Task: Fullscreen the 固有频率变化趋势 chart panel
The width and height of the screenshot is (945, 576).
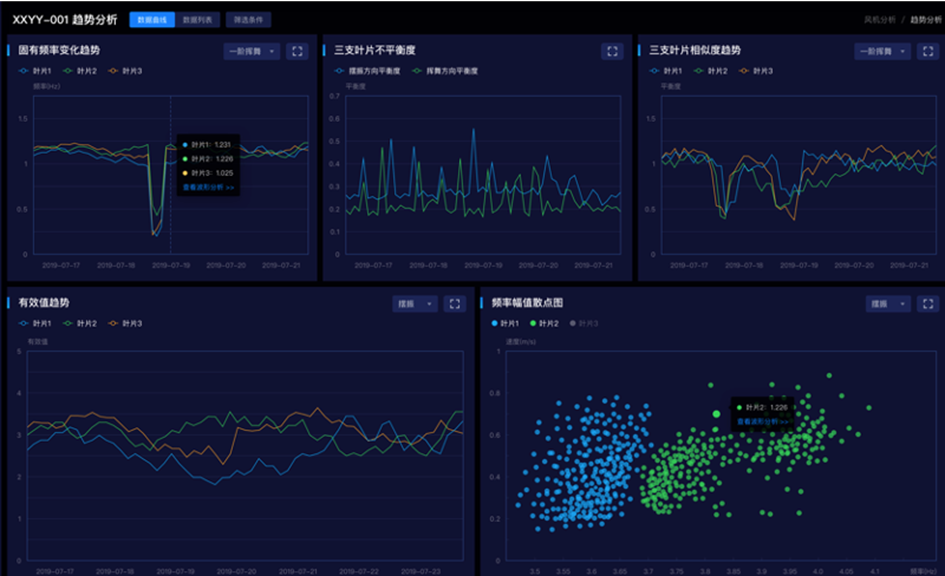Action: pyautogui.click(x=297, y=51)
